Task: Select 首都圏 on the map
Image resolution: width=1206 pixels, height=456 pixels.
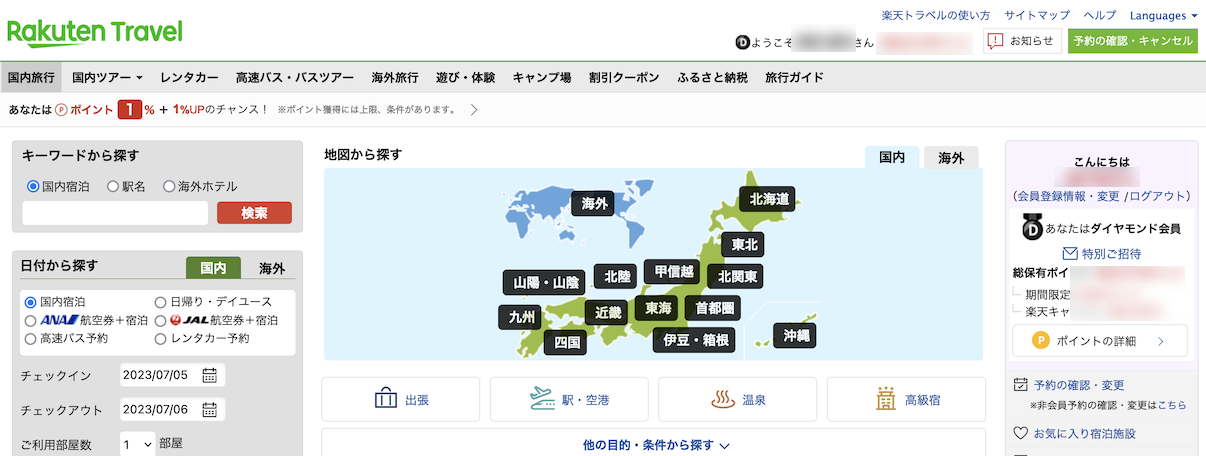Action: (714, 307)
